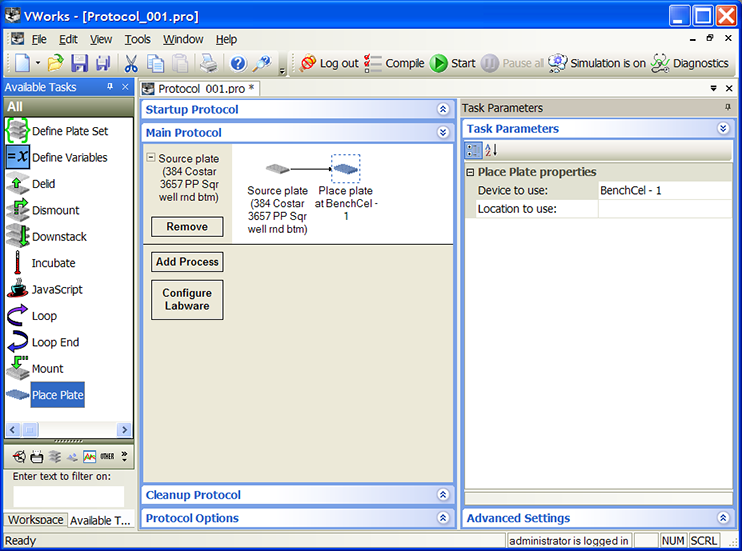Click the Configure Labware button

[187, 300]
